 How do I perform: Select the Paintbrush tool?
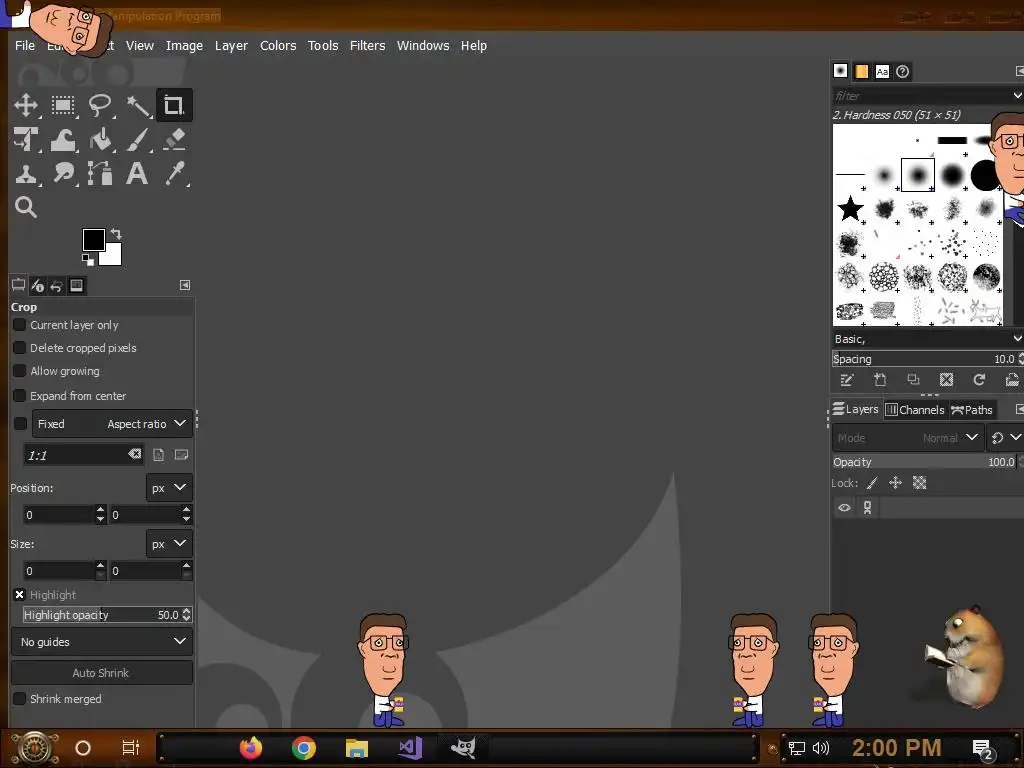[137, 140]
